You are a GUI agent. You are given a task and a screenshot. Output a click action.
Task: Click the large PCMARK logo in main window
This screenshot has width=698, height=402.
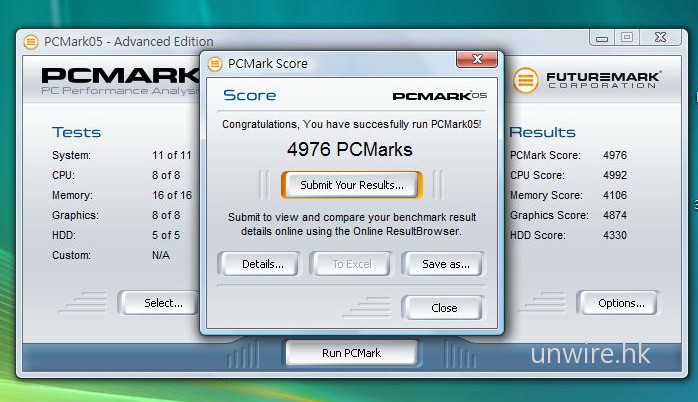pyautogui.click(x=120, y=77)
